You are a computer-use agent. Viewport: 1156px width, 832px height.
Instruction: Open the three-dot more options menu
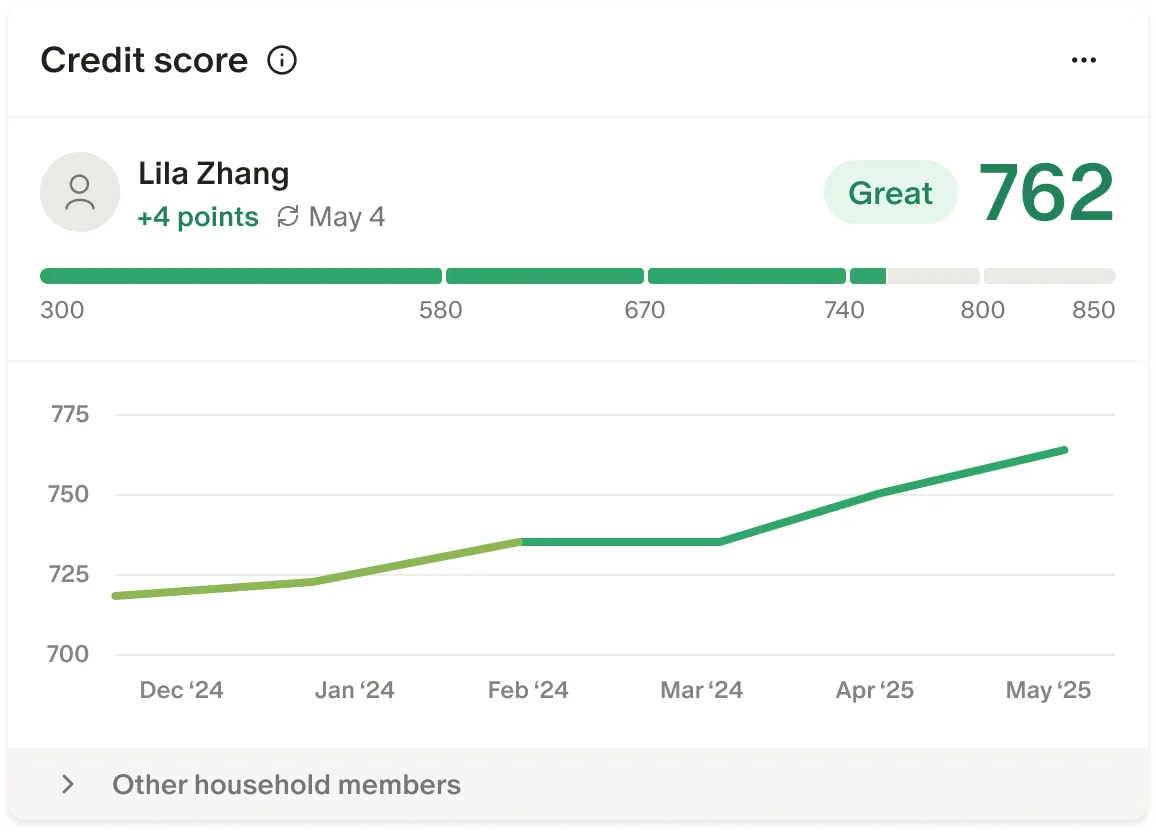[1083, 60]
